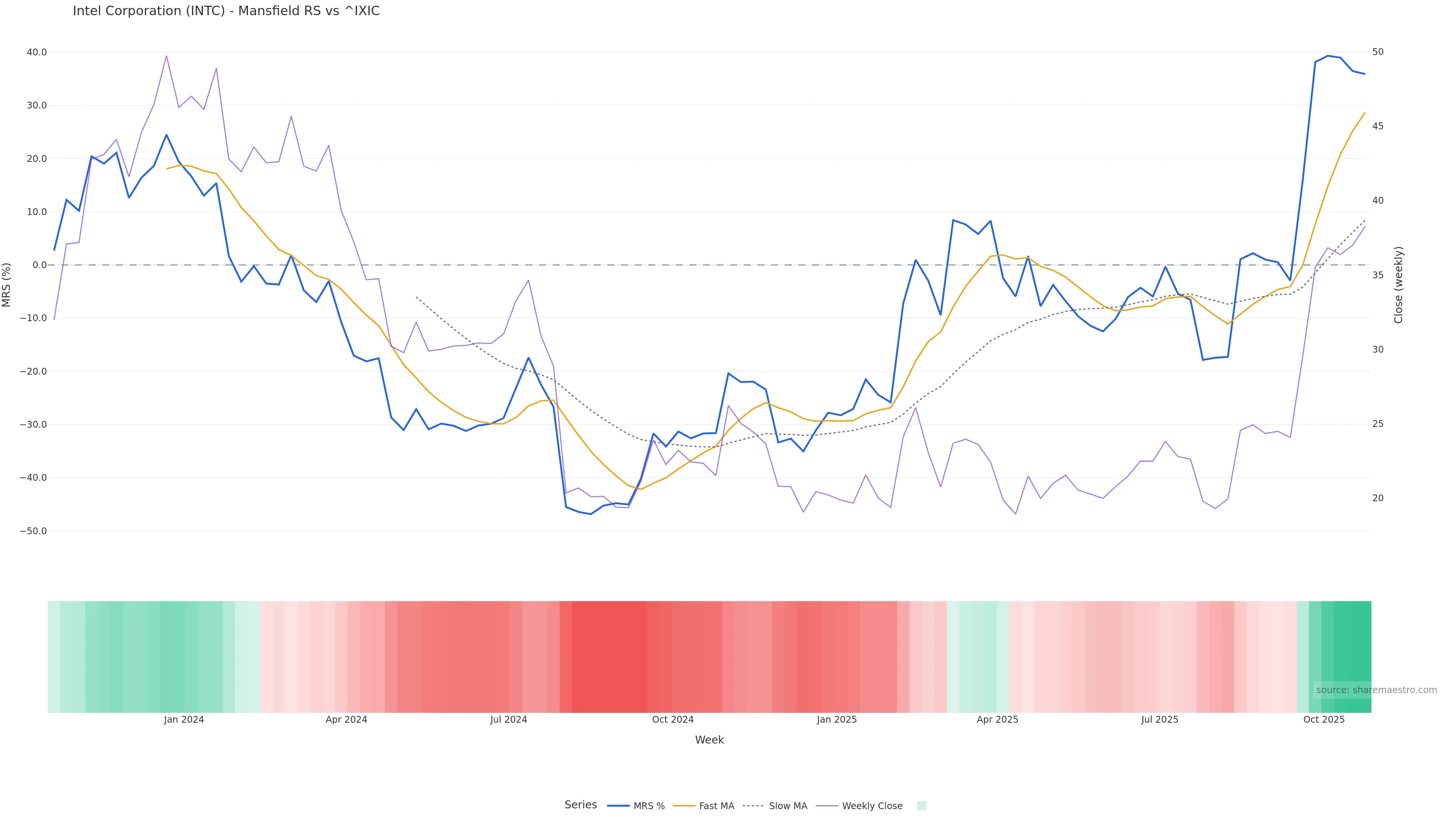Image resolution: width=1456 pixels, height=819 pixels.
Task: Select the Jan 2025 x-axis tick label
Action: click(x=836, y=720)
